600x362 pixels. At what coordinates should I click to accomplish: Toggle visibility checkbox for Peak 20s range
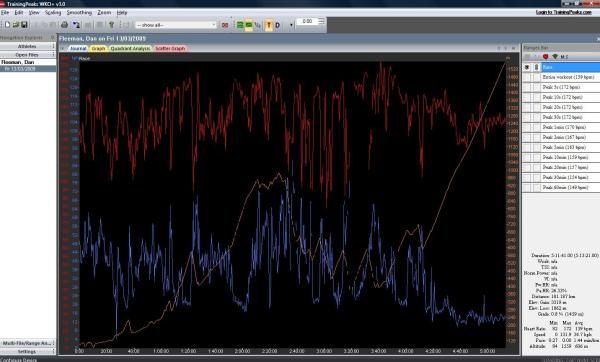[527, 107]
